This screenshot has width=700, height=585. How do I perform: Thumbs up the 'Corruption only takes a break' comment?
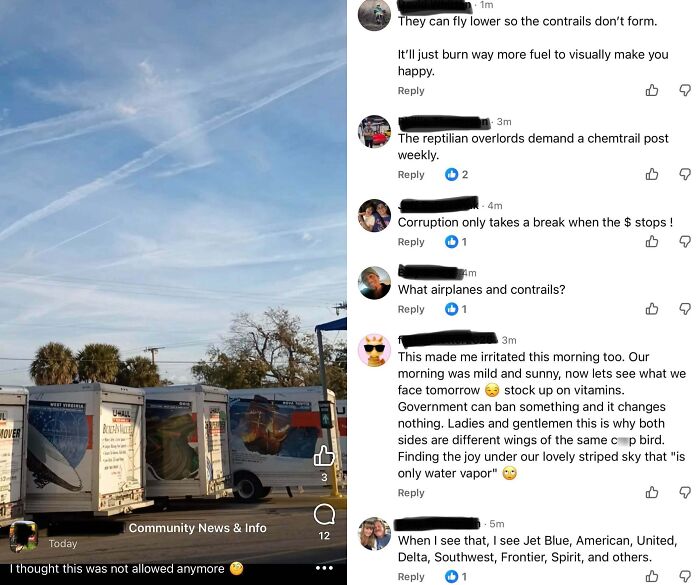(652, 242)
